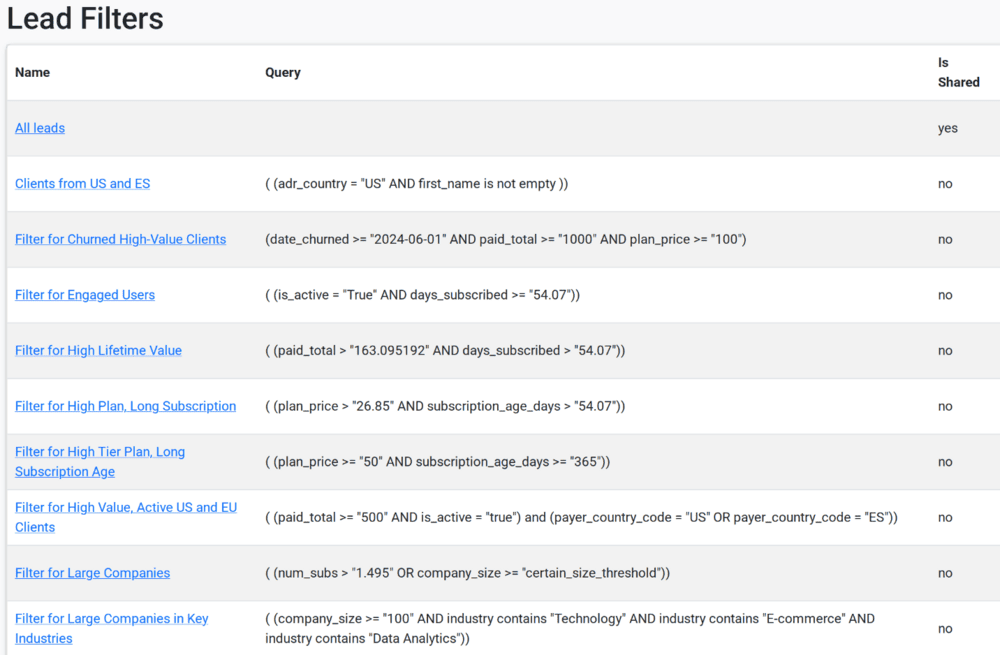Open Large Companies in Key Industries filter
Viewport: 1000px width, 655px height.
pos(111,619)
